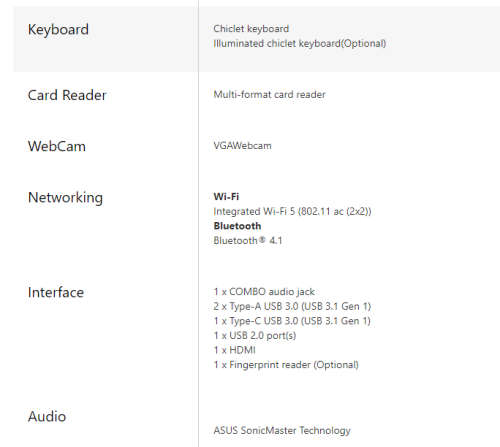
Task: Click the bold Wi-Fi subheading
Action: tap(226, 197)
